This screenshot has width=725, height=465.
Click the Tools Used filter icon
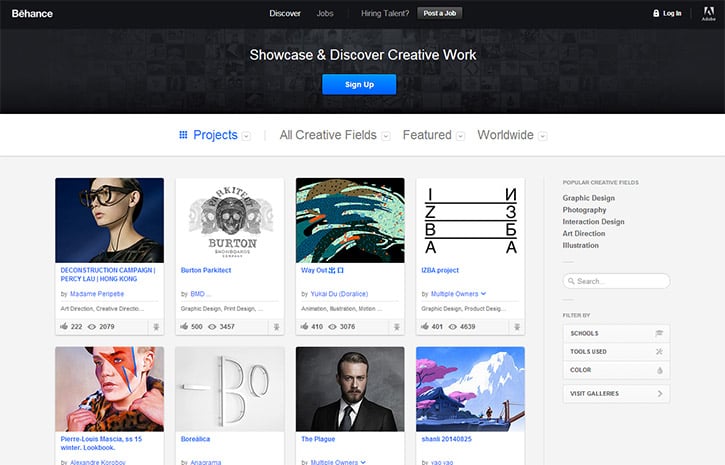pos(659,352)
